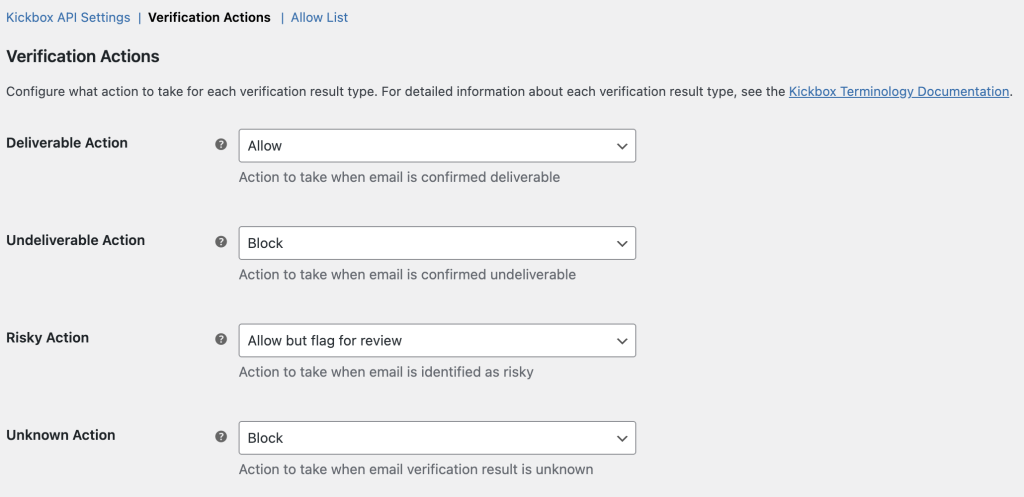Click the Undeliverable Action field label

(x=76, y=240)
